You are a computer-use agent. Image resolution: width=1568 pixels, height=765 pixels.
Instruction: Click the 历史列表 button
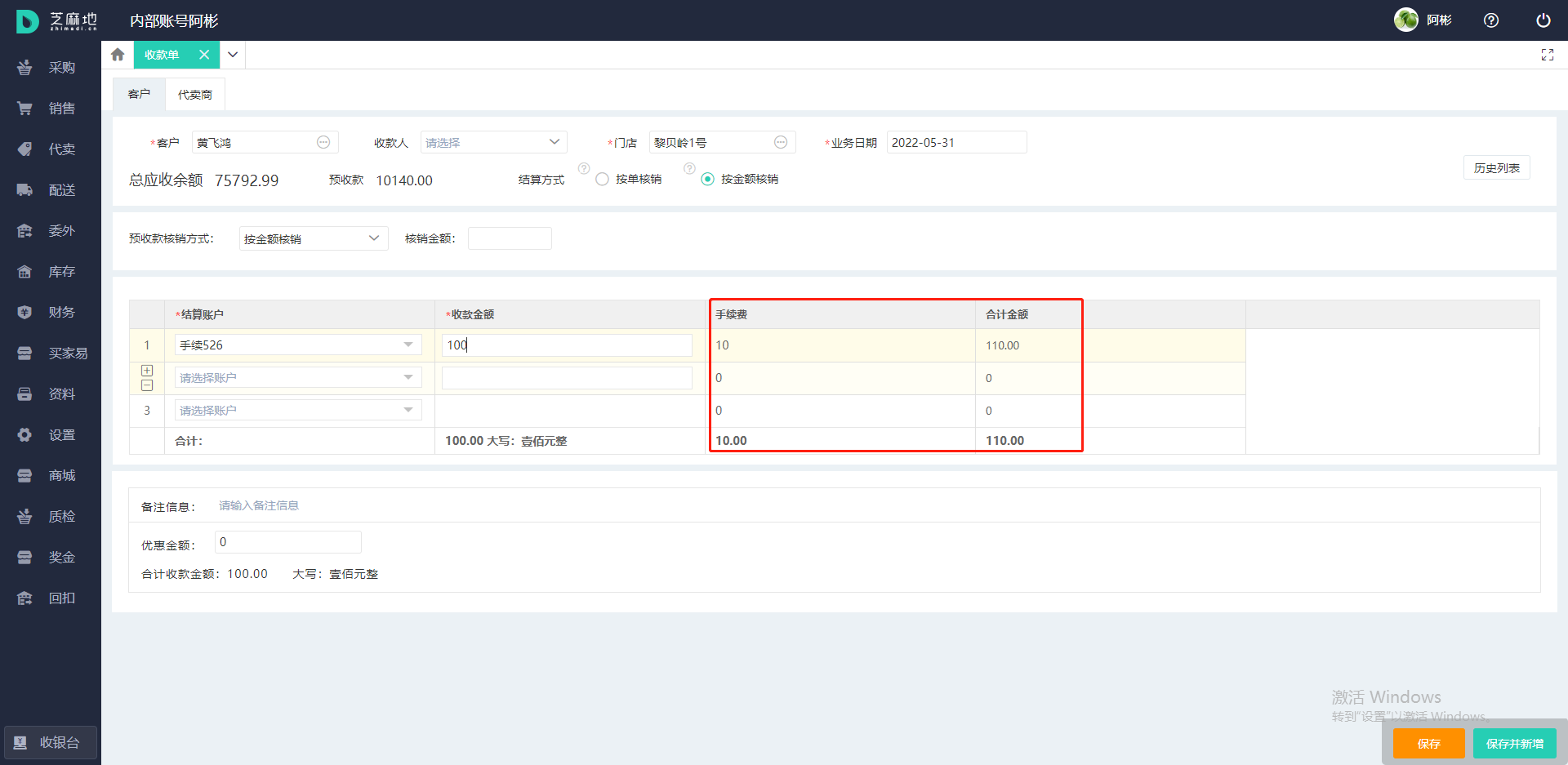point(1497,168)
